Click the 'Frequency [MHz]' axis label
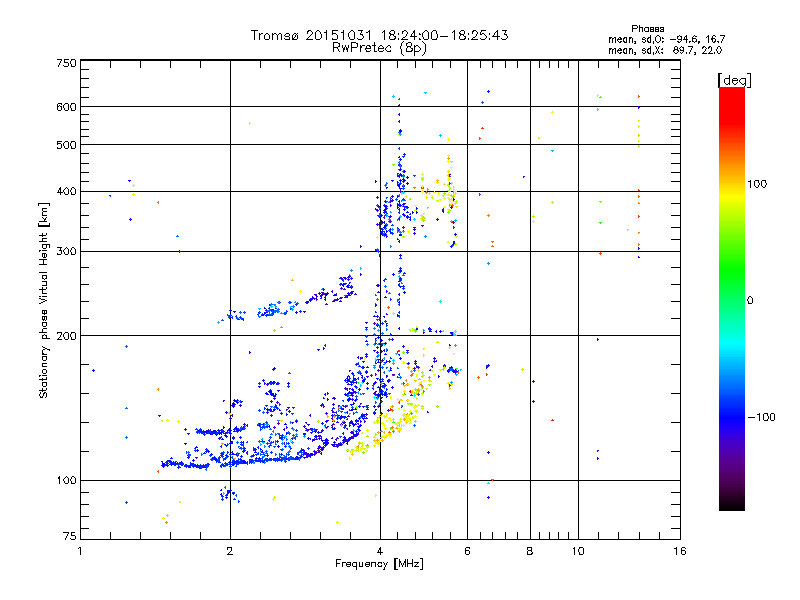The image size is (800, 600). coord(379,564)
